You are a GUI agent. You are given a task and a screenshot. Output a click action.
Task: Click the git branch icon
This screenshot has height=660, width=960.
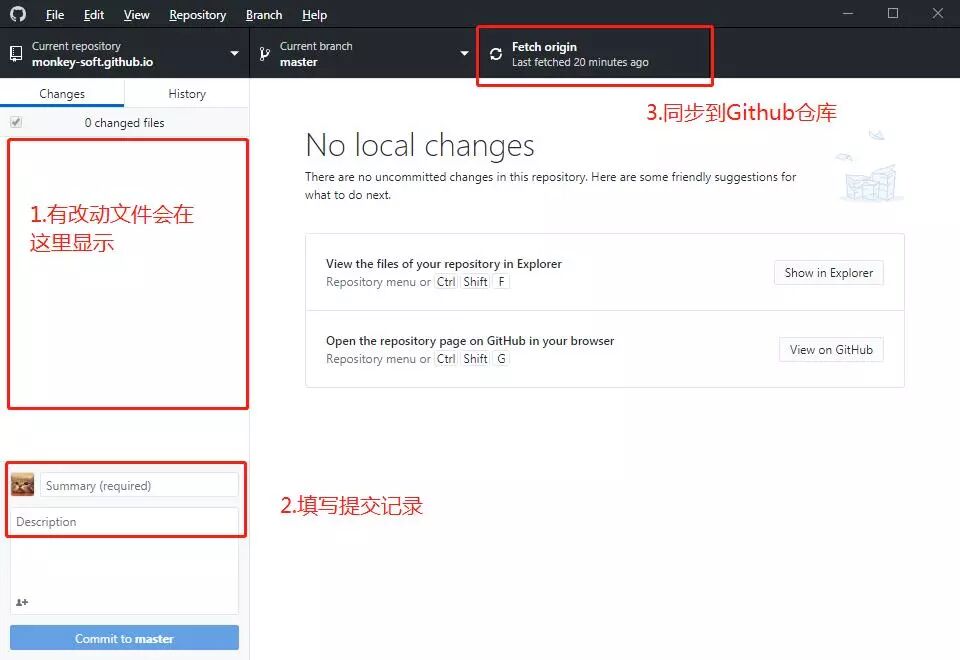(264, 54)
